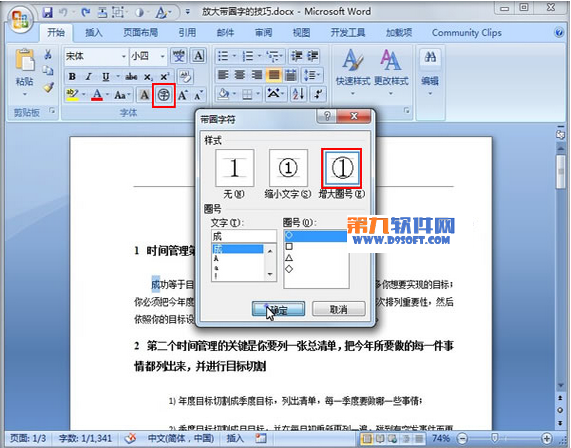The width and height of the screenshot is (571, 448).
Task: Click the Copy icon
Action: (x=48, y=70)
